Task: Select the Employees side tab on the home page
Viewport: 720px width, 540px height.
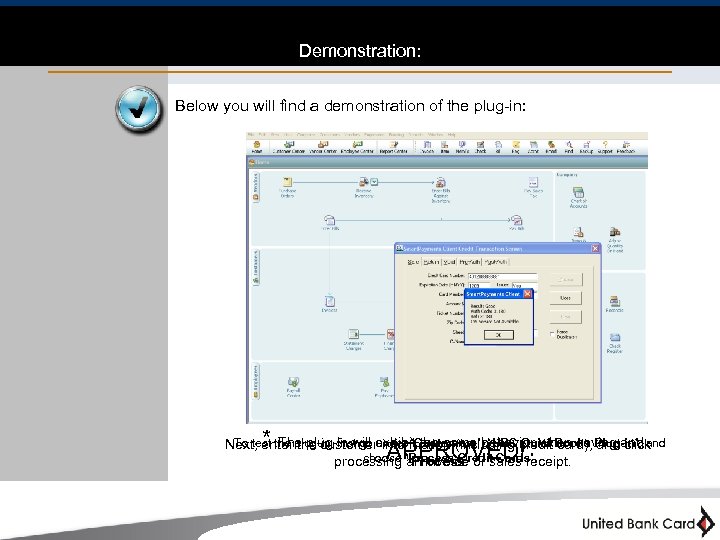Action: tap(256, 382)
